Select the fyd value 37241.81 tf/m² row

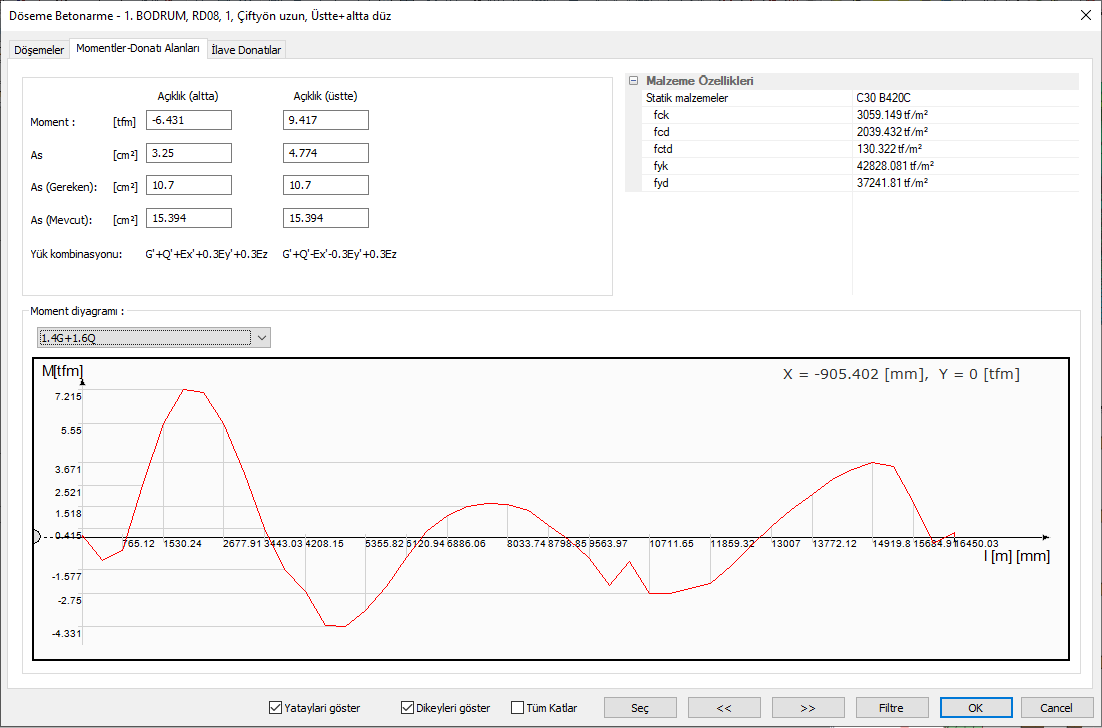pos(965,183)
